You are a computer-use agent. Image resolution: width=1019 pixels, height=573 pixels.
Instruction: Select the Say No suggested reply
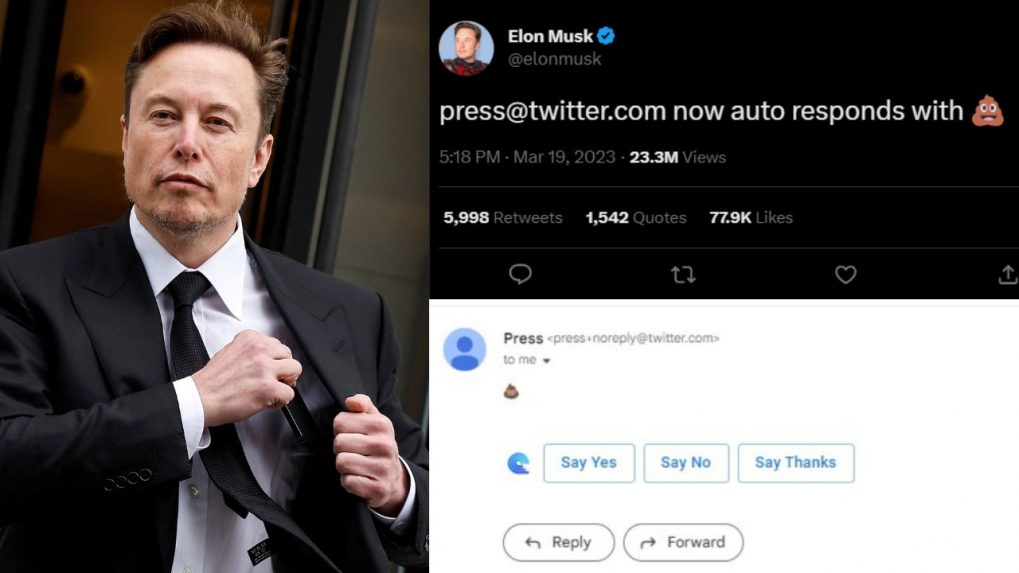point(686,463)
